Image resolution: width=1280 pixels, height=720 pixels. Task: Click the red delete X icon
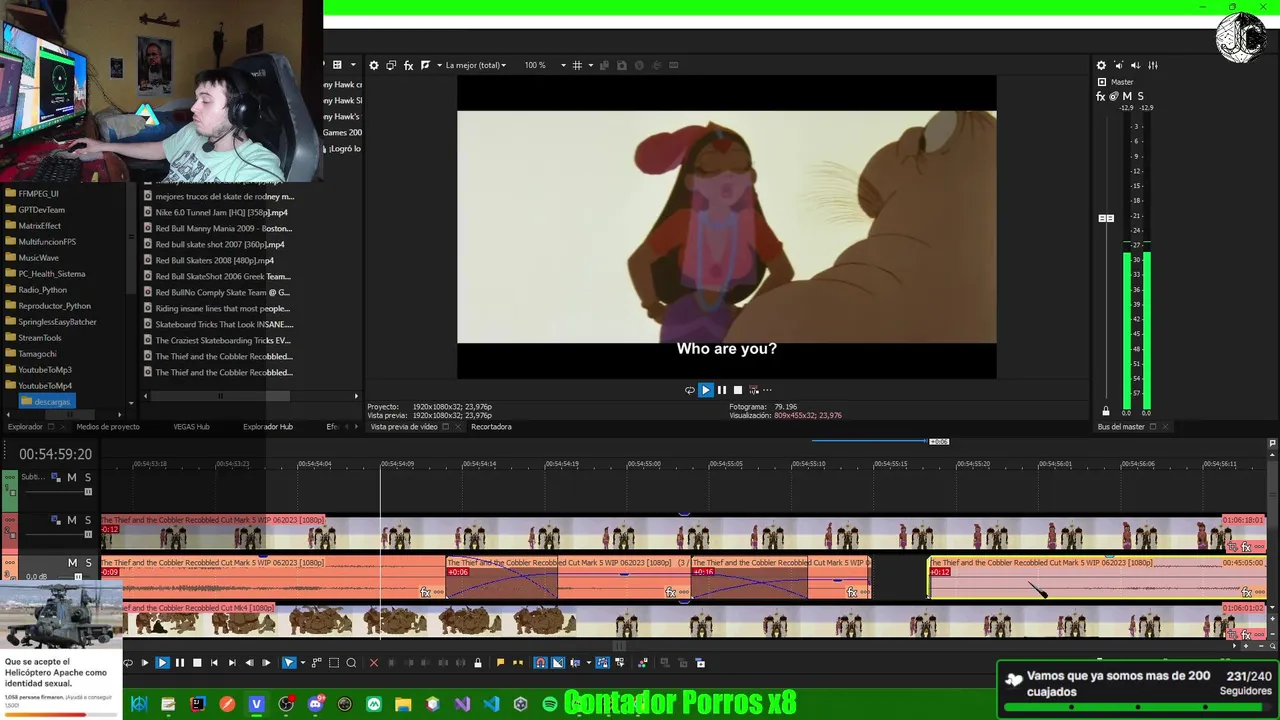coord(374,662)
